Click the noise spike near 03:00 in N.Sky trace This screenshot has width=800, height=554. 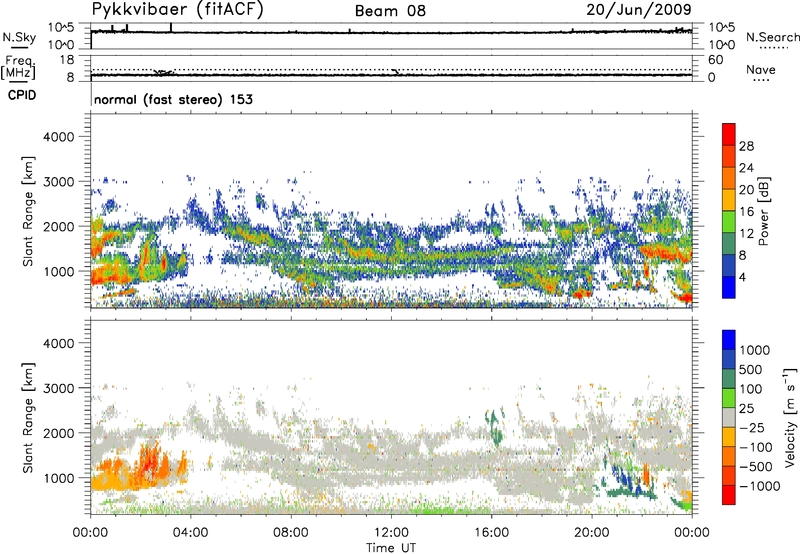click(171, 27)
